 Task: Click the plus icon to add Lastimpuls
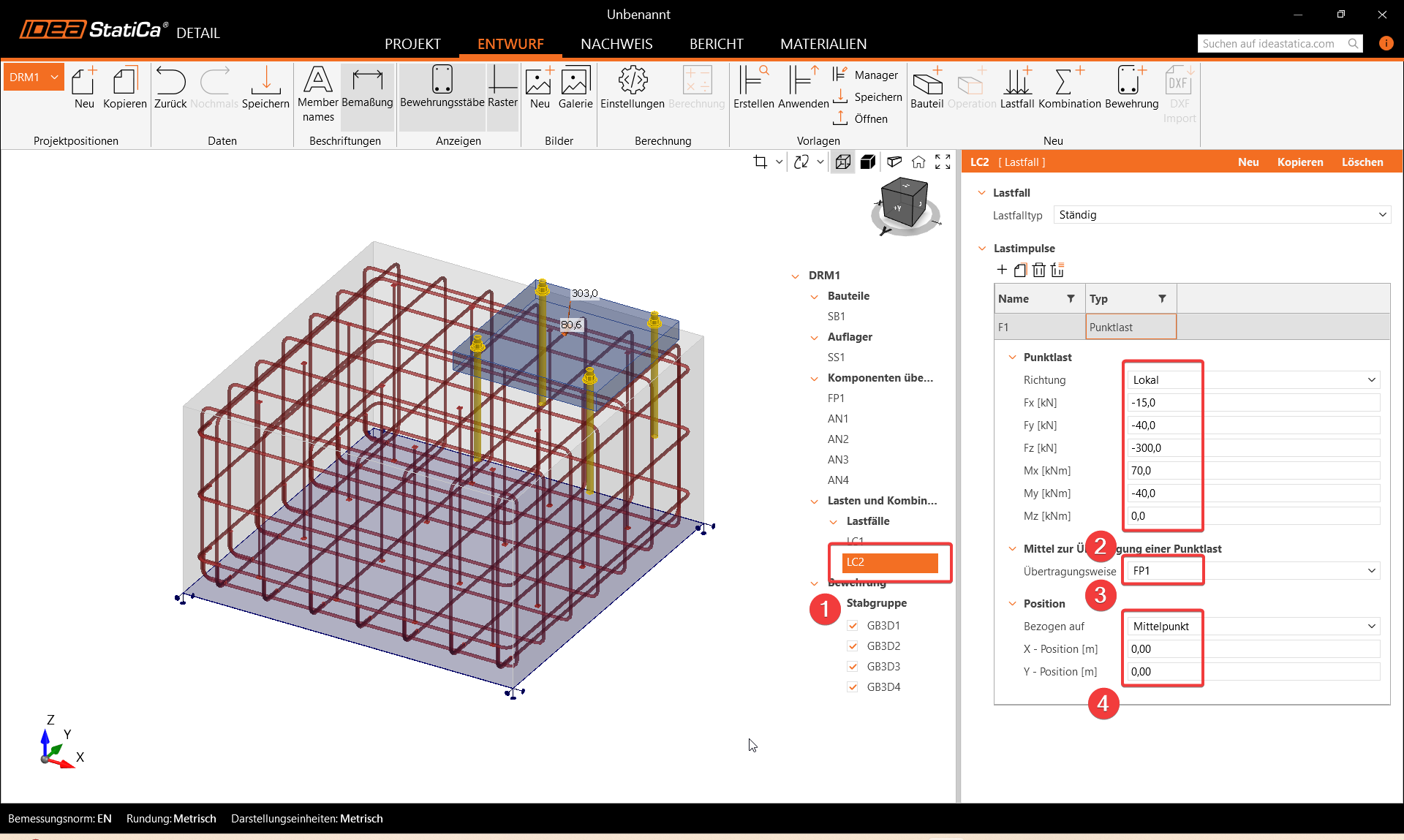point(1002,270)
